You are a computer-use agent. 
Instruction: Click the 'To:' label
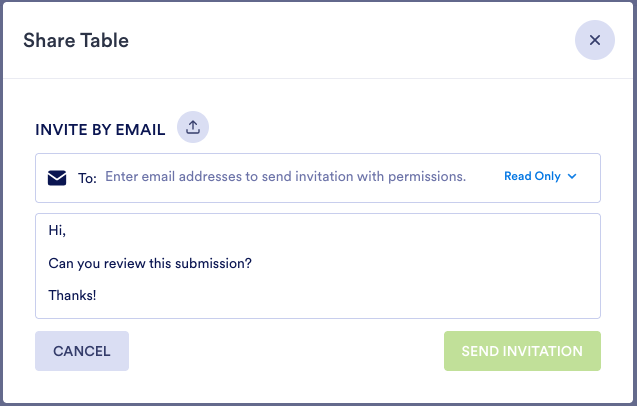tap(87, 178)
